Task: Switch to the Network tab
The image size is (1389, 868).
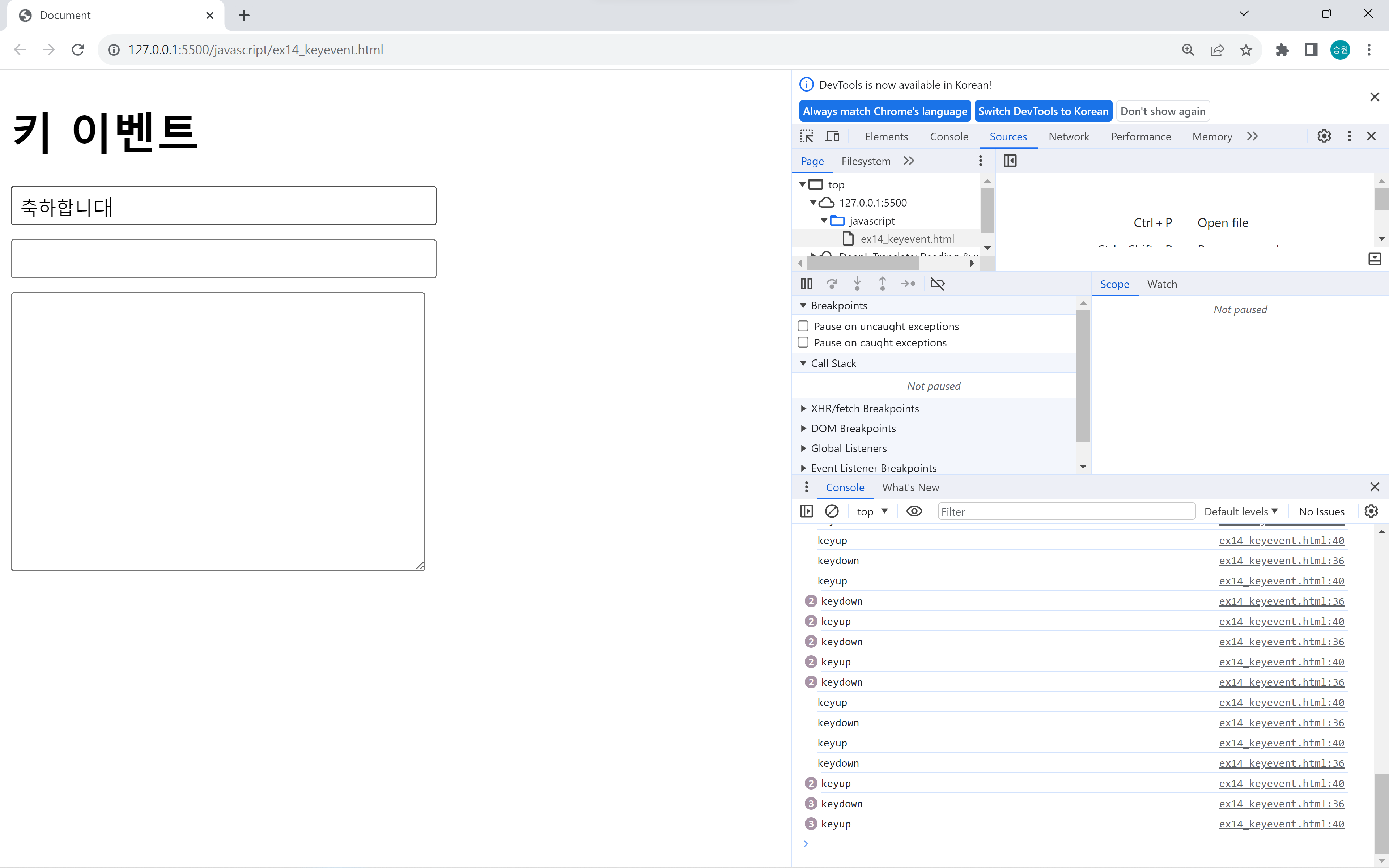Action: click(x=1068, y=137)
